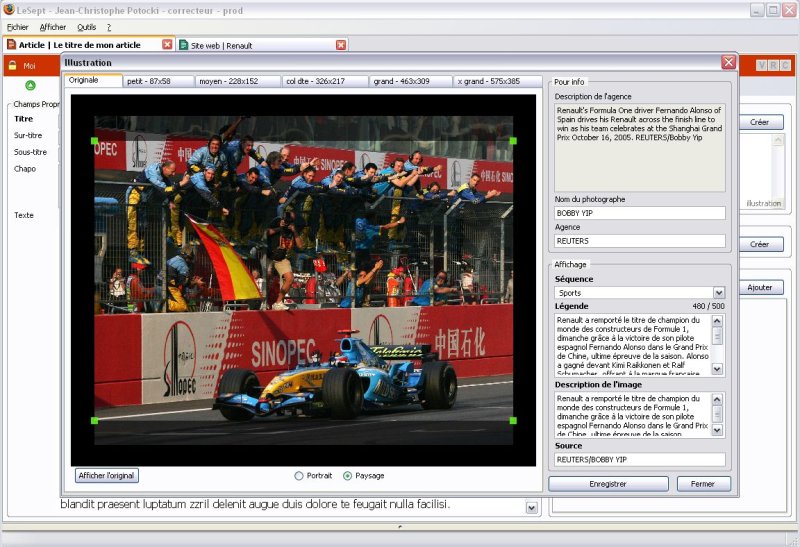
Task: Open the ? help menu
Action: (109, 27)
